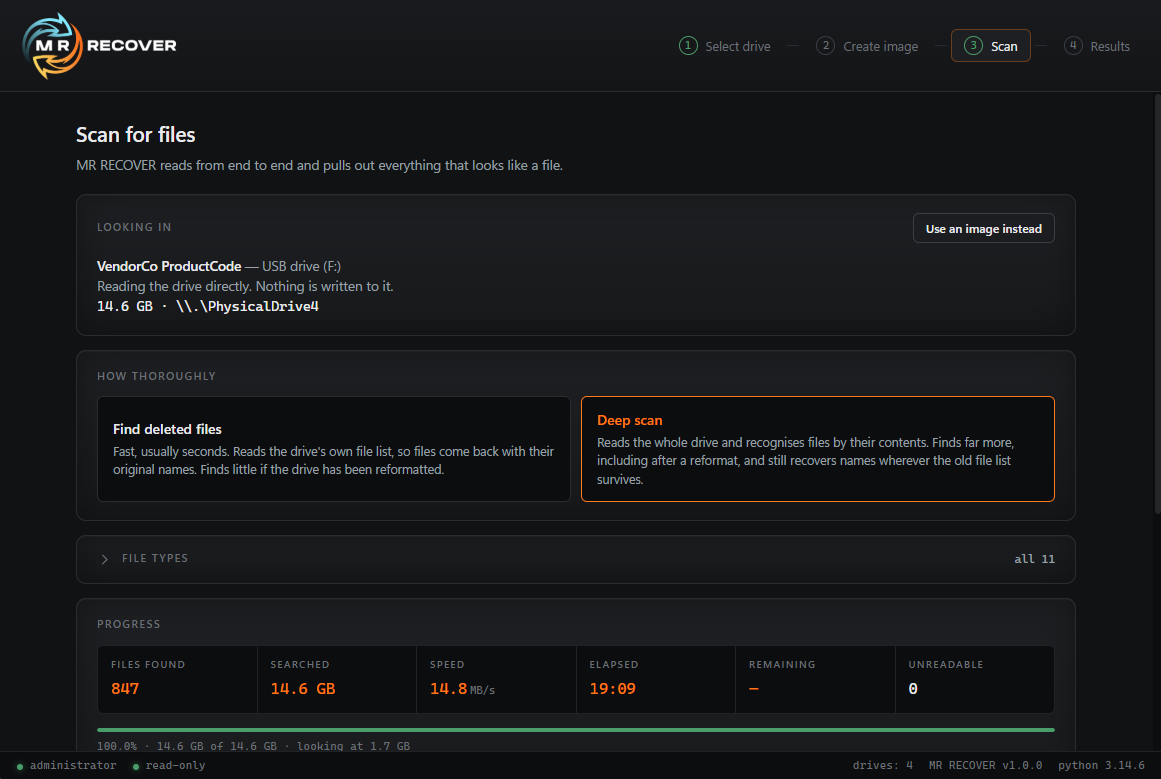This screenshot has height=779, width=1161.
Task: Click the 'administrator' status bar label
Action: point(73,766)
